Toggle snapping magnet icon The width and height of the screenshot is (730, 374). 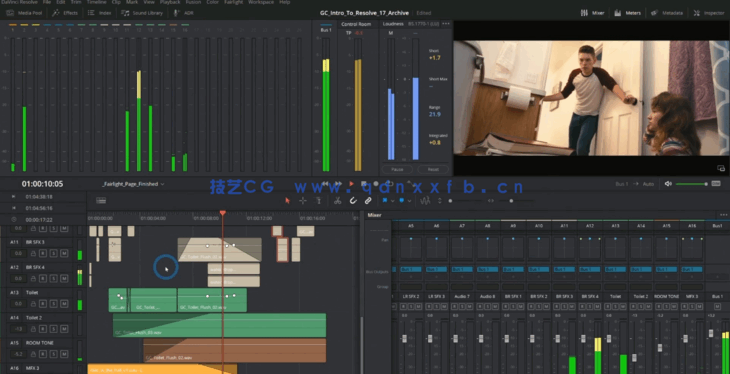(353, 201)
